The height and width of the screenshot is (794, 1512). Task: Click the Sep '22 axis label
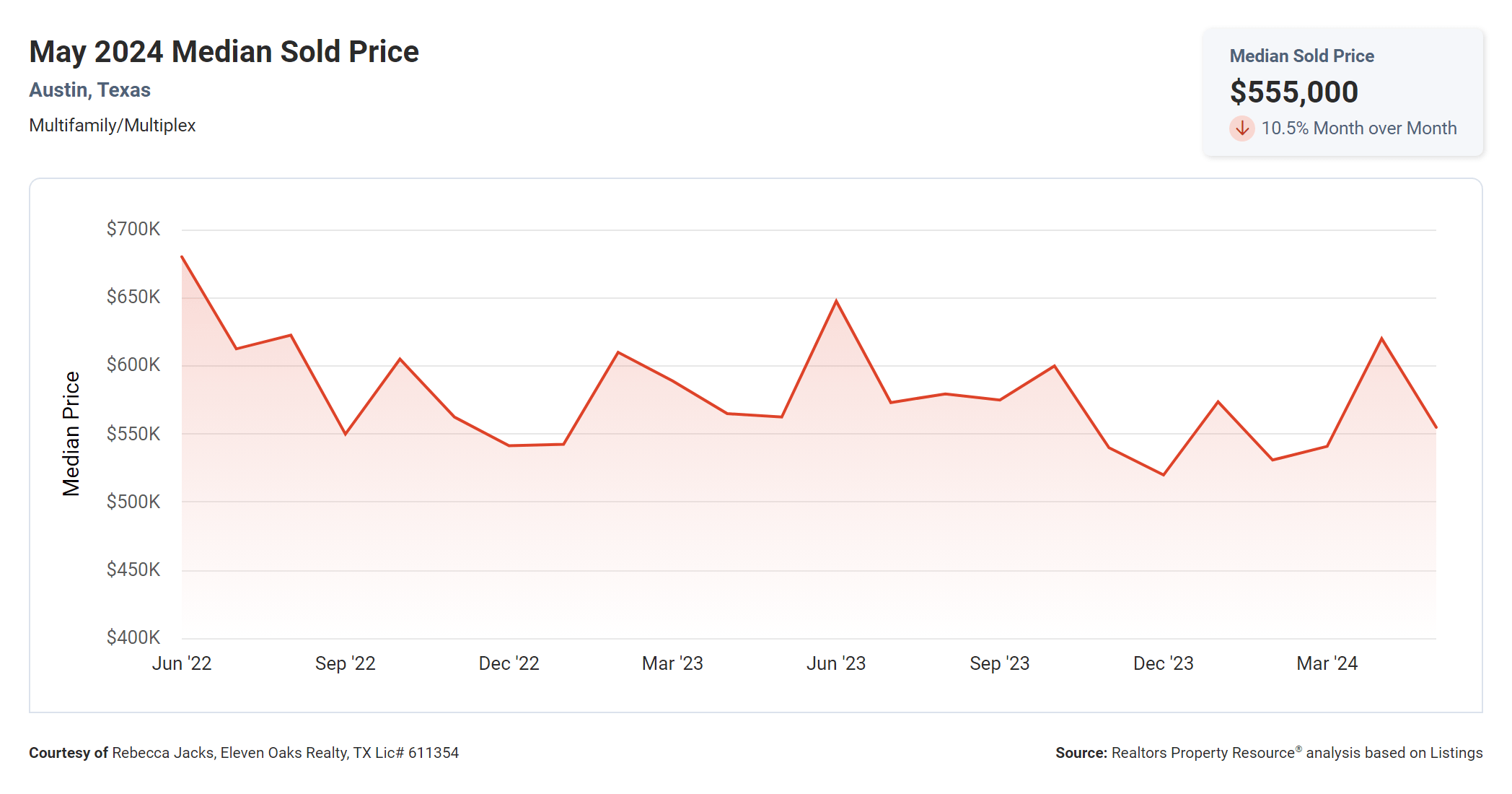345,663
